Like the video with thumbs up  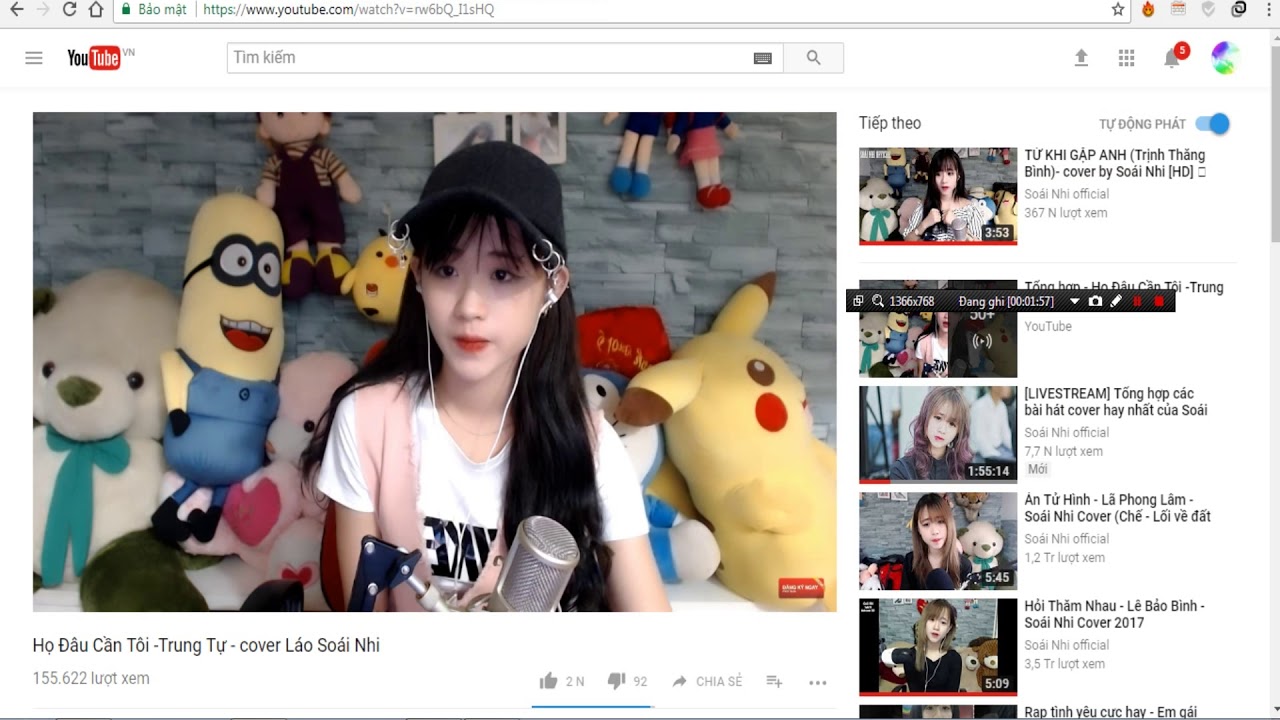(x=548, y=681)
